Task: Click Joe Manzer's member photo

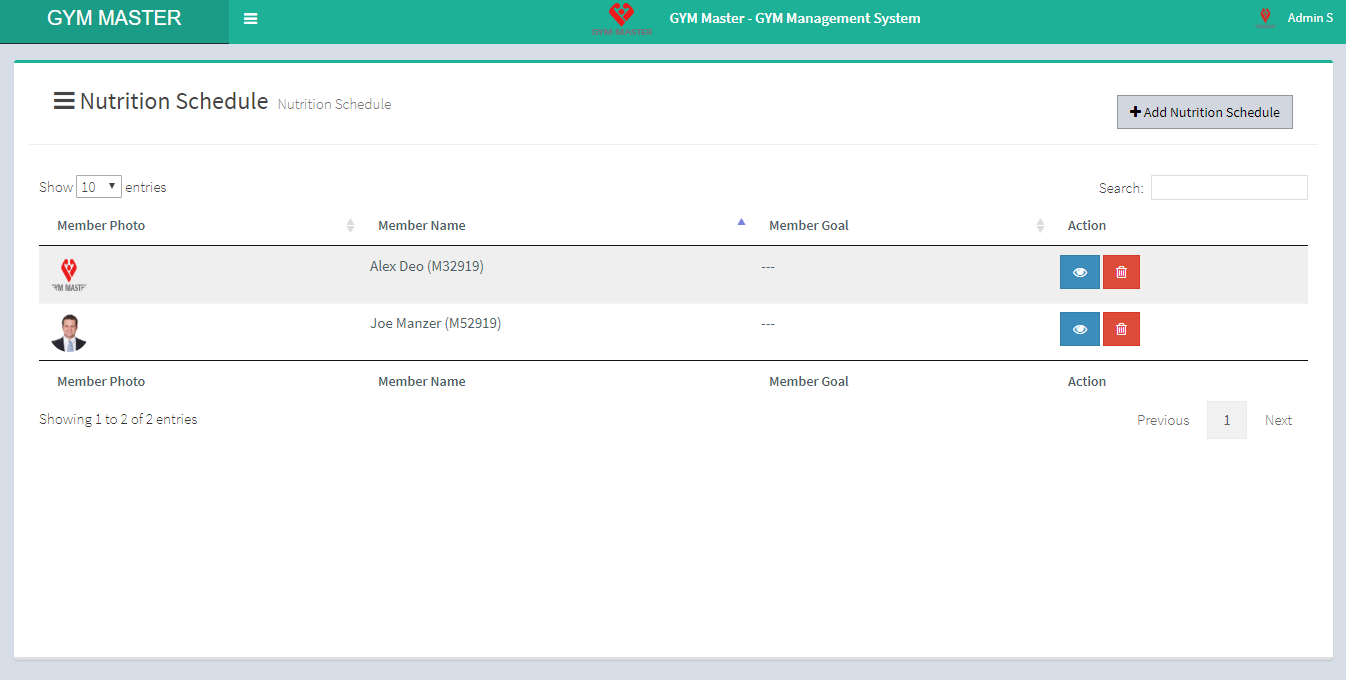Action: (69, 333)
